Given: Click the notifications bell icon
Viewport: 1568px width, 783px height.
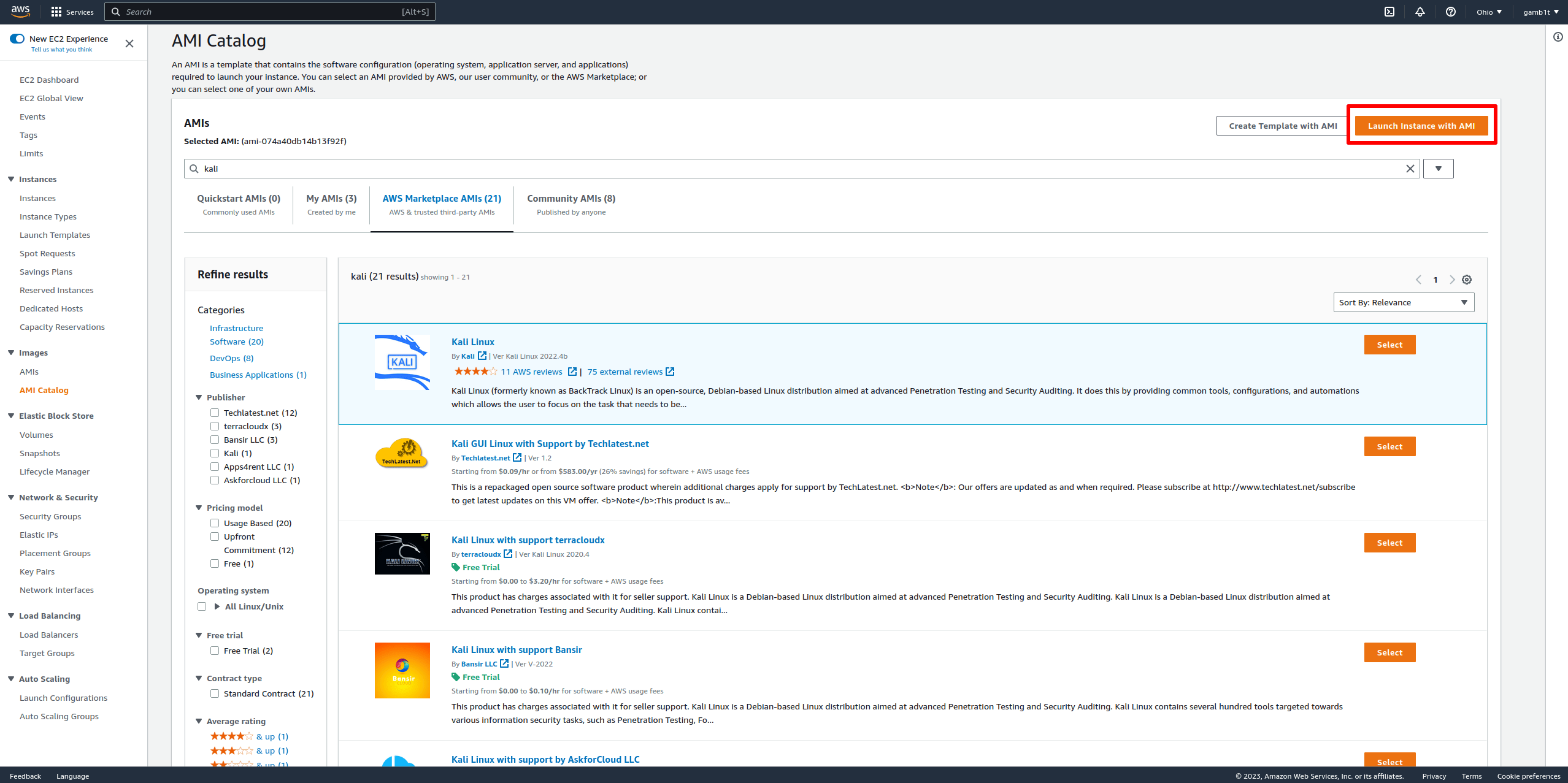Looking at the screenshot, I should click(1420, 12).
